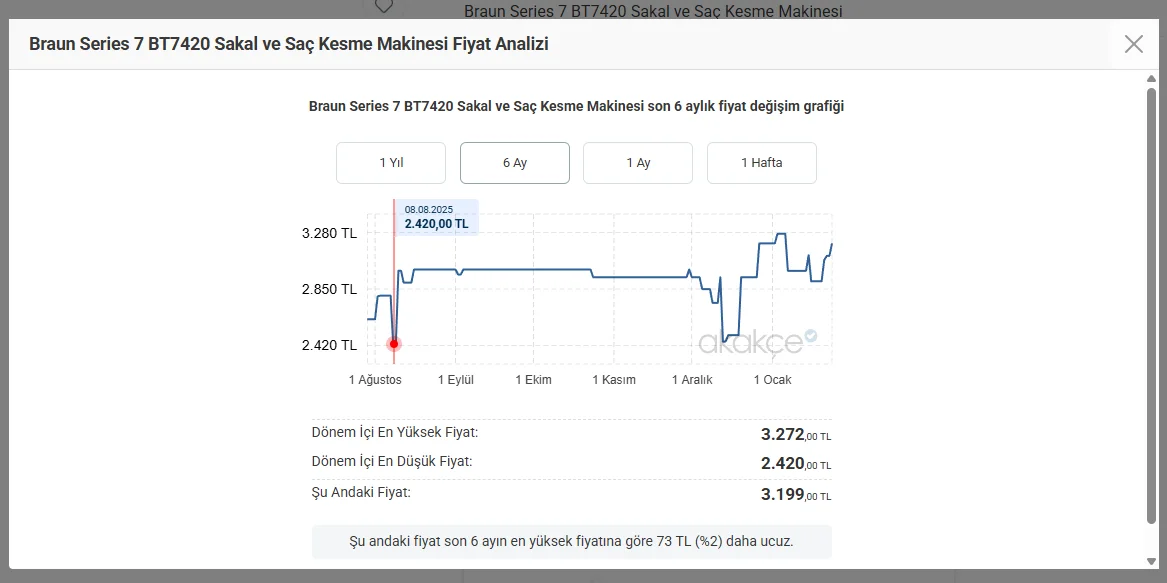The width and height of the screenshot is (1167, 583).
Task: Close the Fiyat Analizi dialog
Action: (x=1133, y=44)
